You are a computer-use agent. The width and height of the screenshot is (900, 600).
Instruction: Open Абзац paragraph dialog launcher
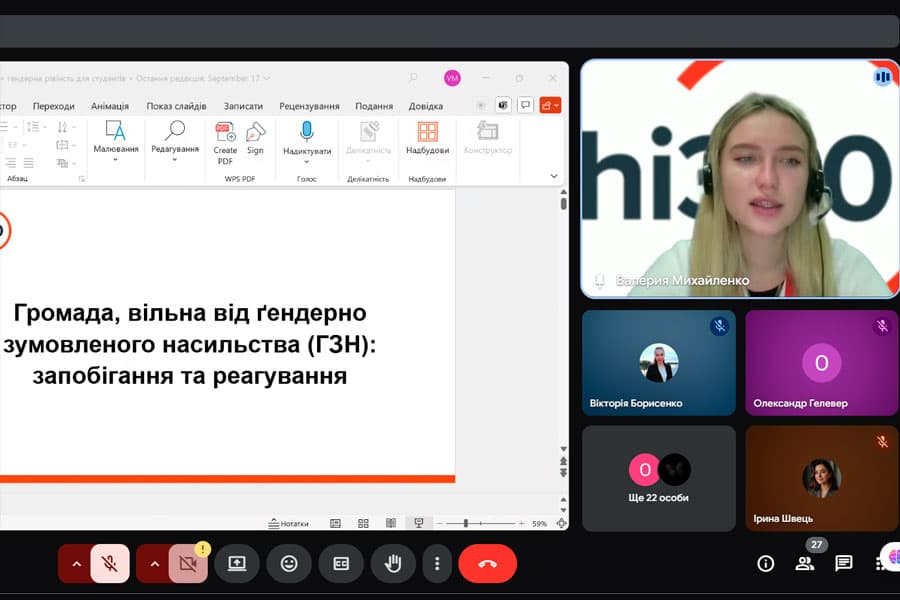point(82,179)
